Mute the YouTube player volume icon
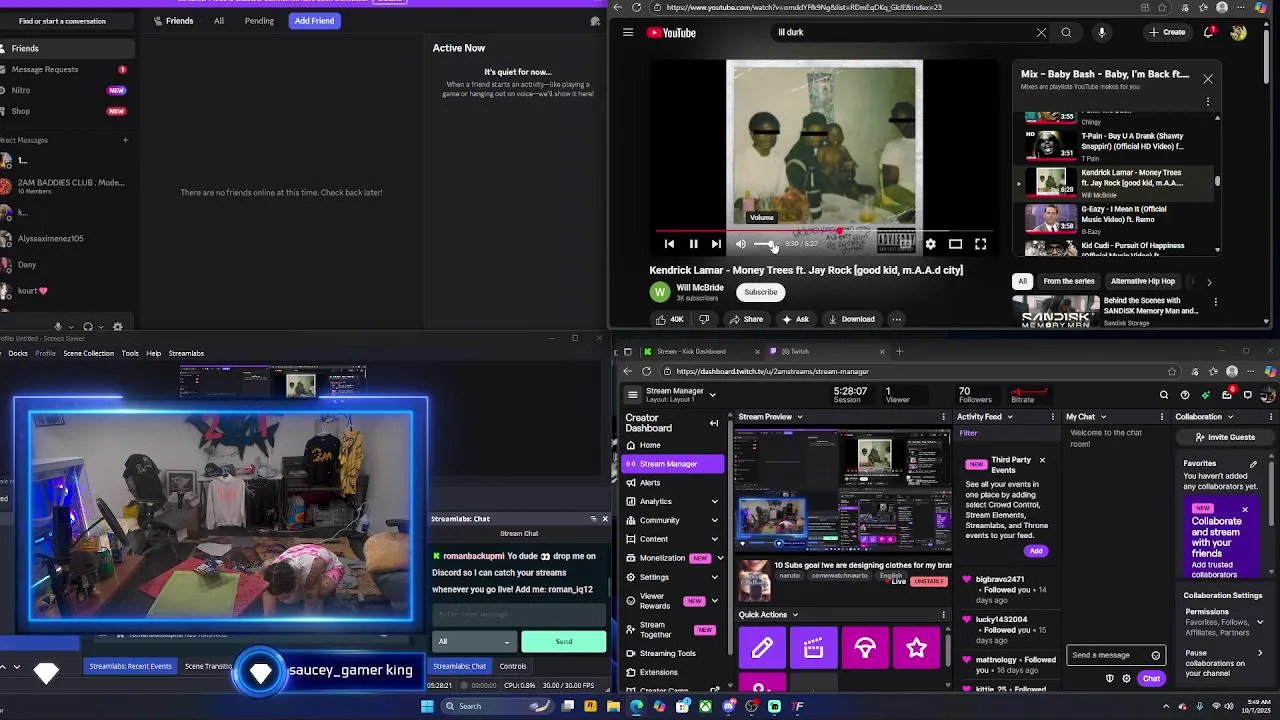The width and height of the screenshot is (1280, 720). [x=741, y=244]
